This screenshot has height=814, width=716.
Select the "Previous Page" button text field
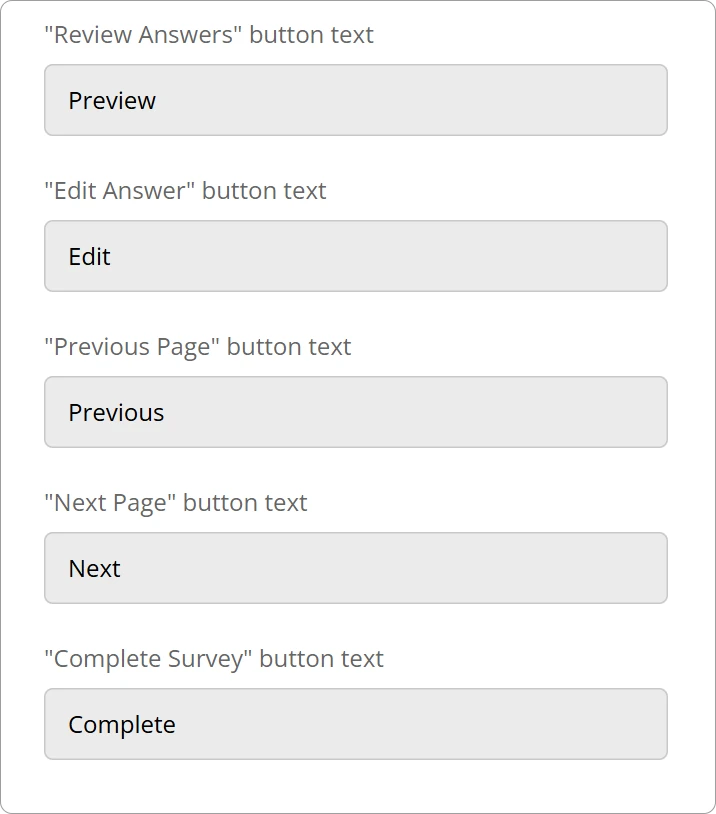[x=356, y=412]
